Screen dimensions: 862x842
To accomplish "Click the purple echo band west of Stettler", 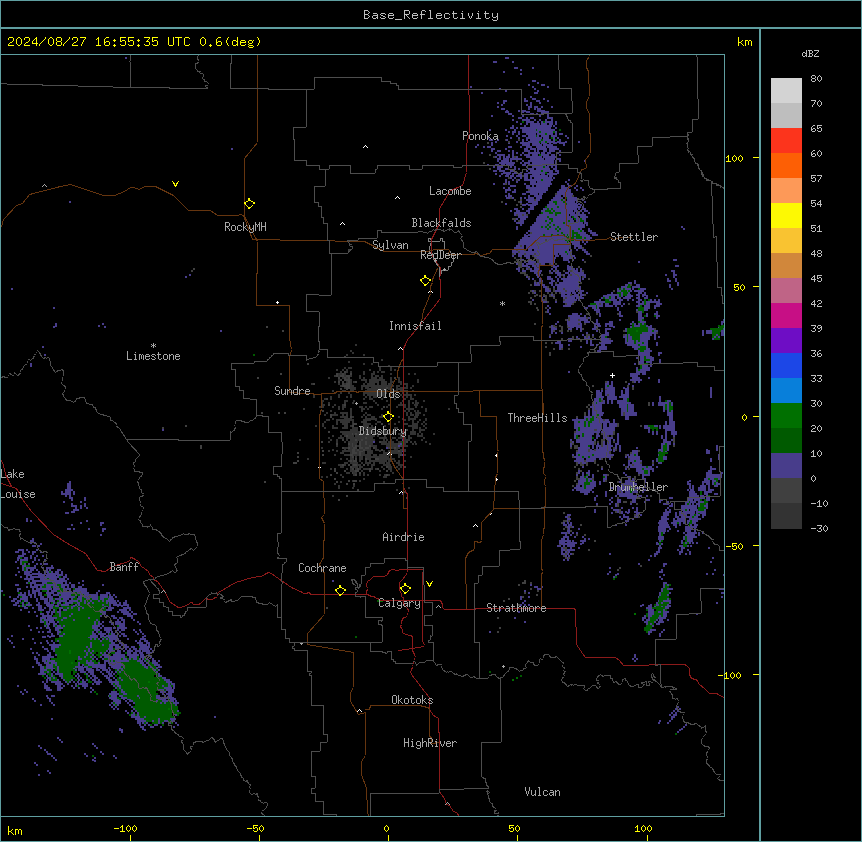I will click(x=550, y=231).
